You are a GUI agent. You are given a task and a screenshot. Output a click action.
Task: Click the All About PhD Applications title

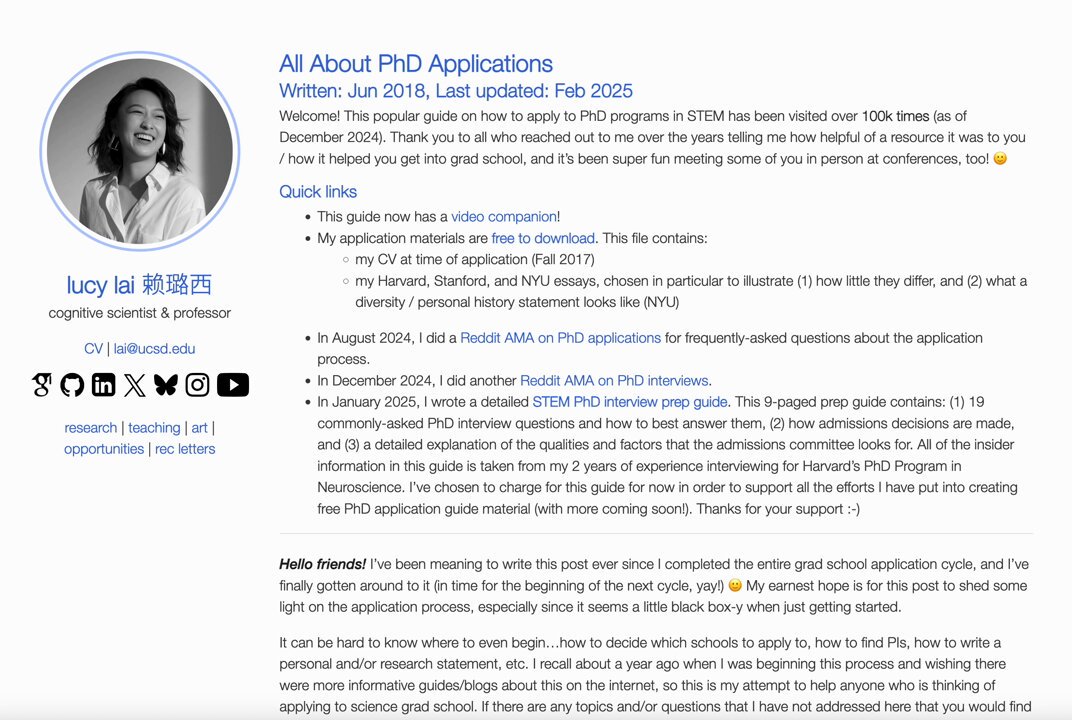pyautogui.click(x=416, y=64)
